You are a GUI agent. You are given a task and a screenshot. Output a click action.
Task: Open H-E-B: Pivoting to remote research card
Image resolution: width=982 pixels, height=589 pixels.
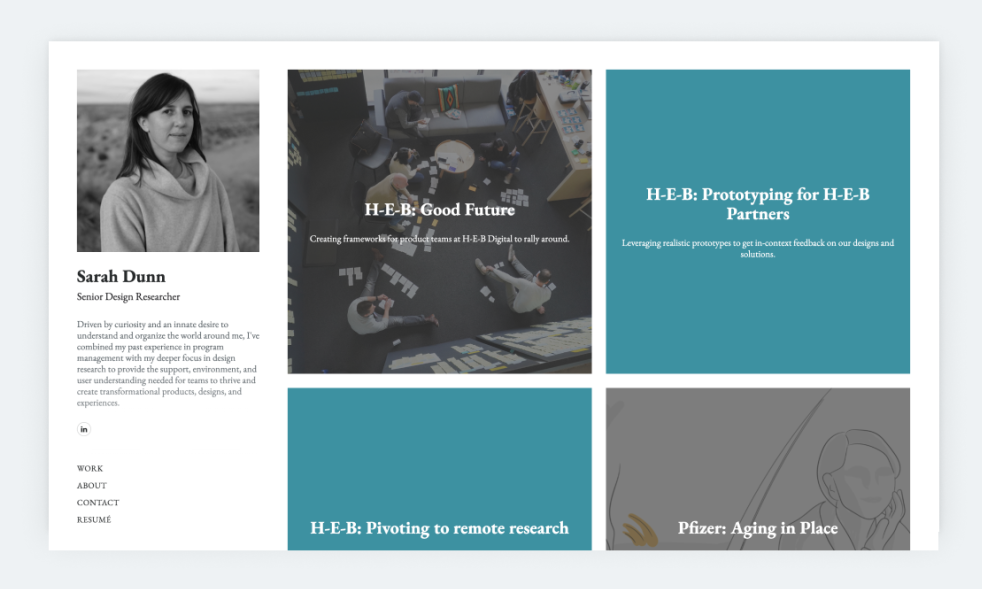tap(439, 469)
